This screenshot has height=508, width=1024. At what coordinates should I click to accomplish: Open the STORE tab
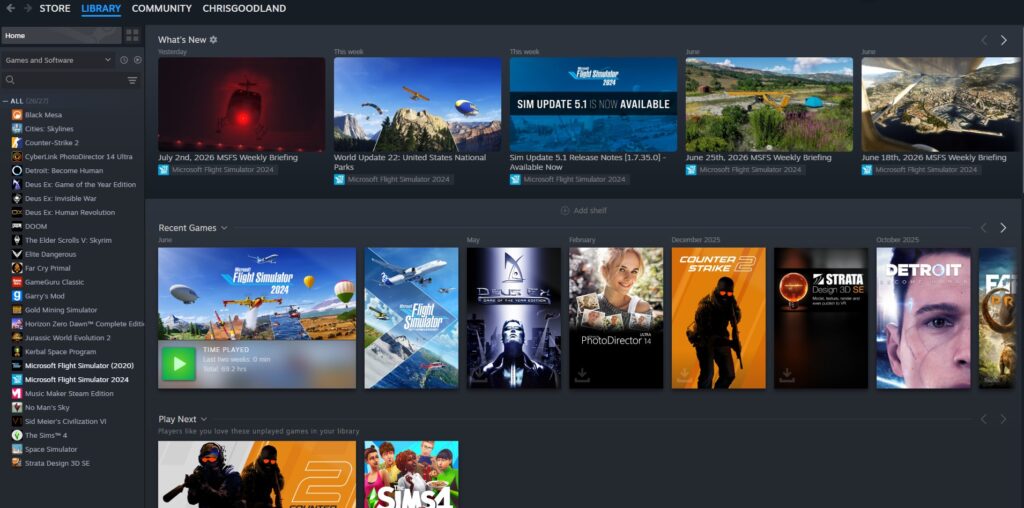pyautogui.click(x=55, y=8)
